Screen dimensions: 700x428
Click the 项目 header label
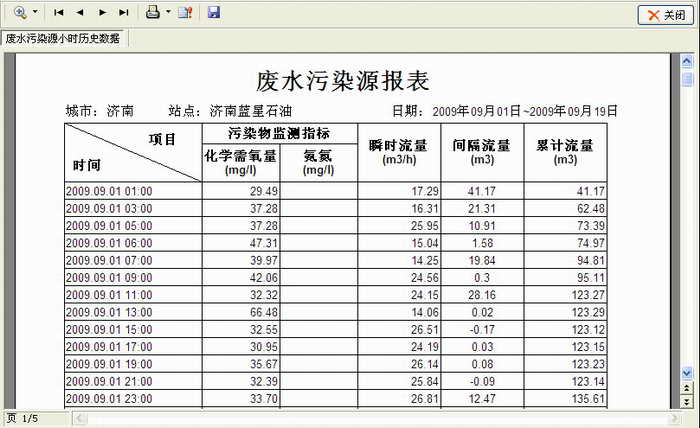162,140
